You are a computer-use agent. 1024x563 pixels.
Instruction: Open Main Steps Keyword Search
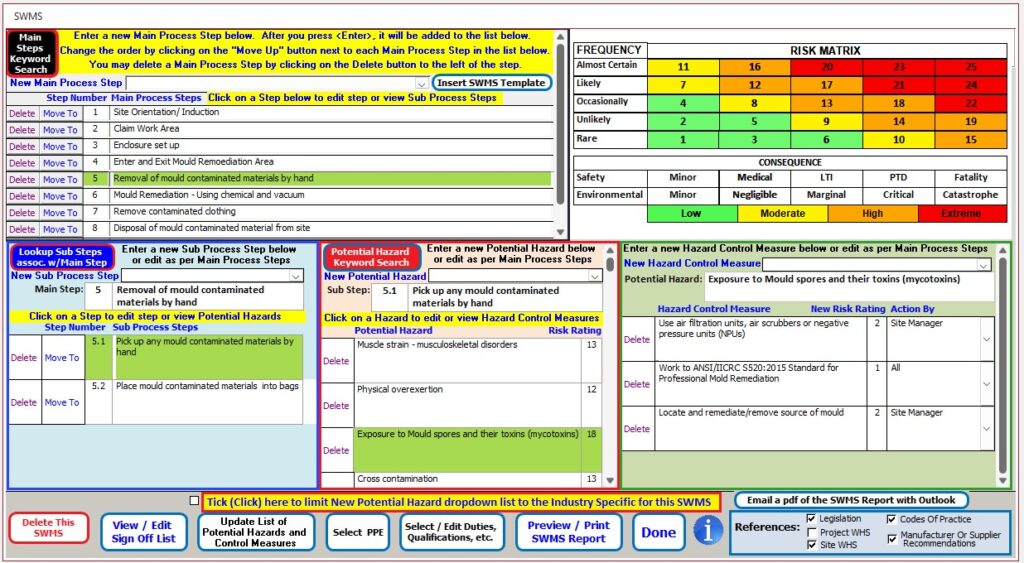[x=31, y=53]
